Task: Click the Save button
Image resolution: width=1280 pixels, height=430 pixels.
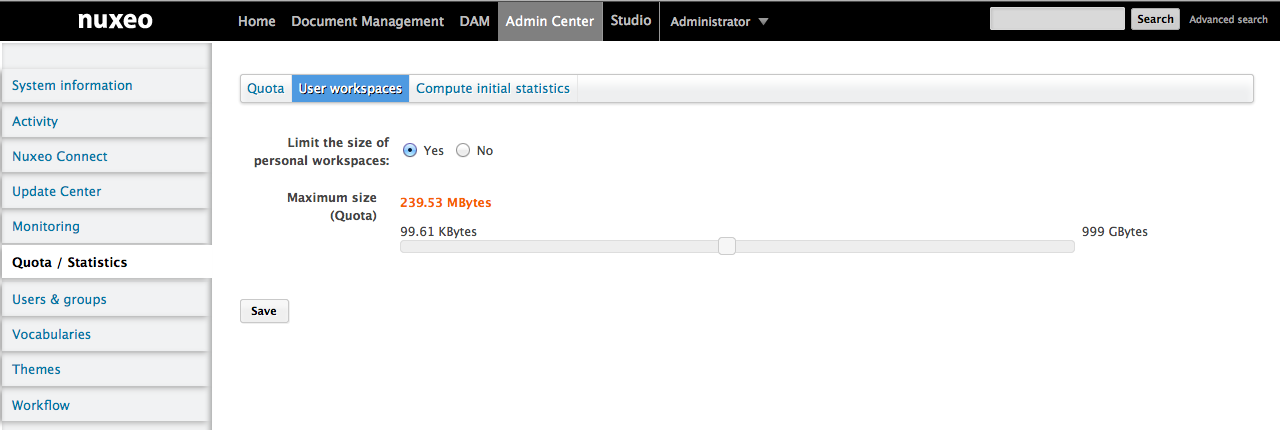Action: coord(264,311)
